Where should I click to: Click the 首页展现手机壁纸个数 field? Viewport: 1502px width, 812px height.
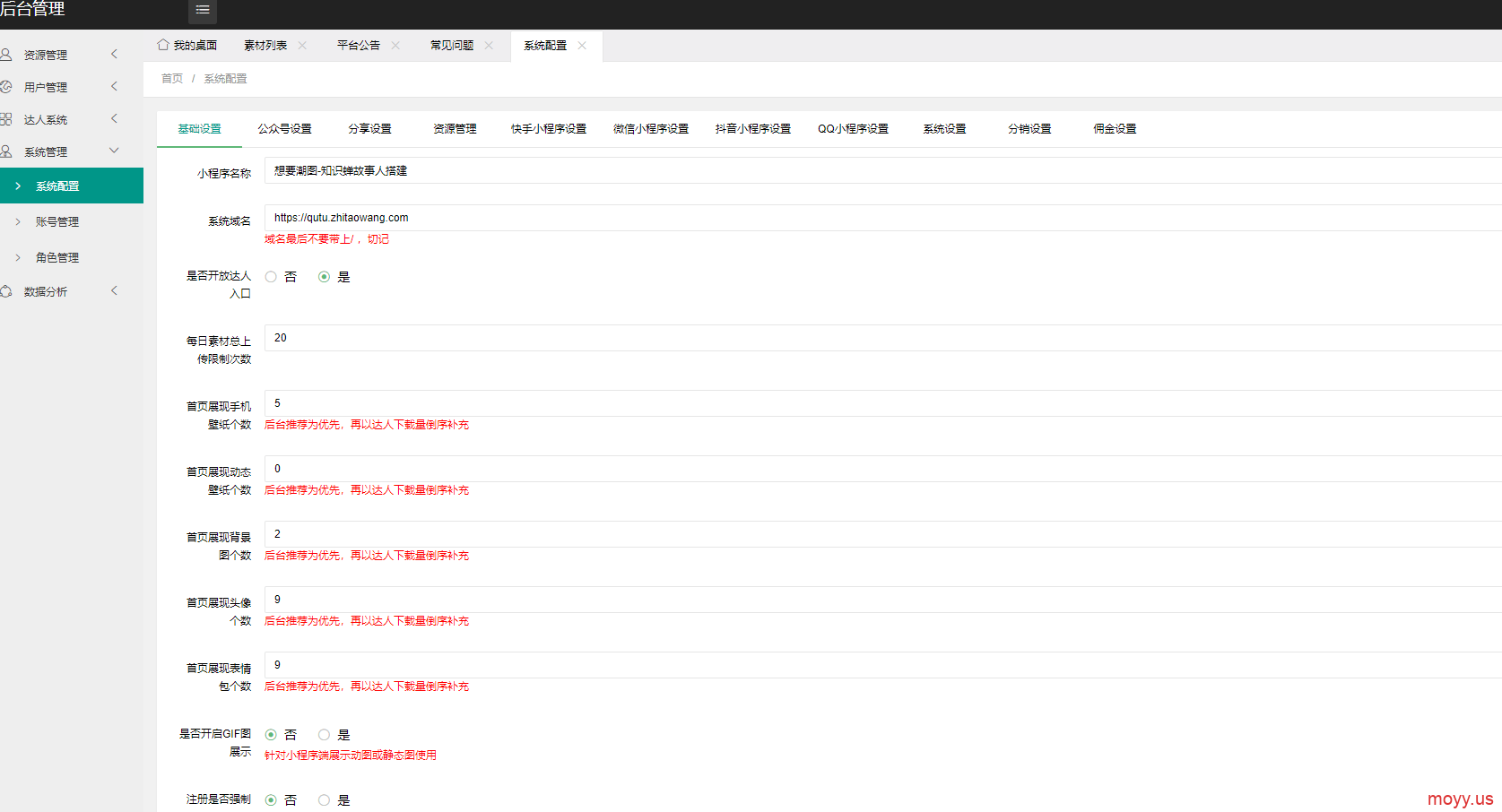pyautogui.click(x=883, y=403)
